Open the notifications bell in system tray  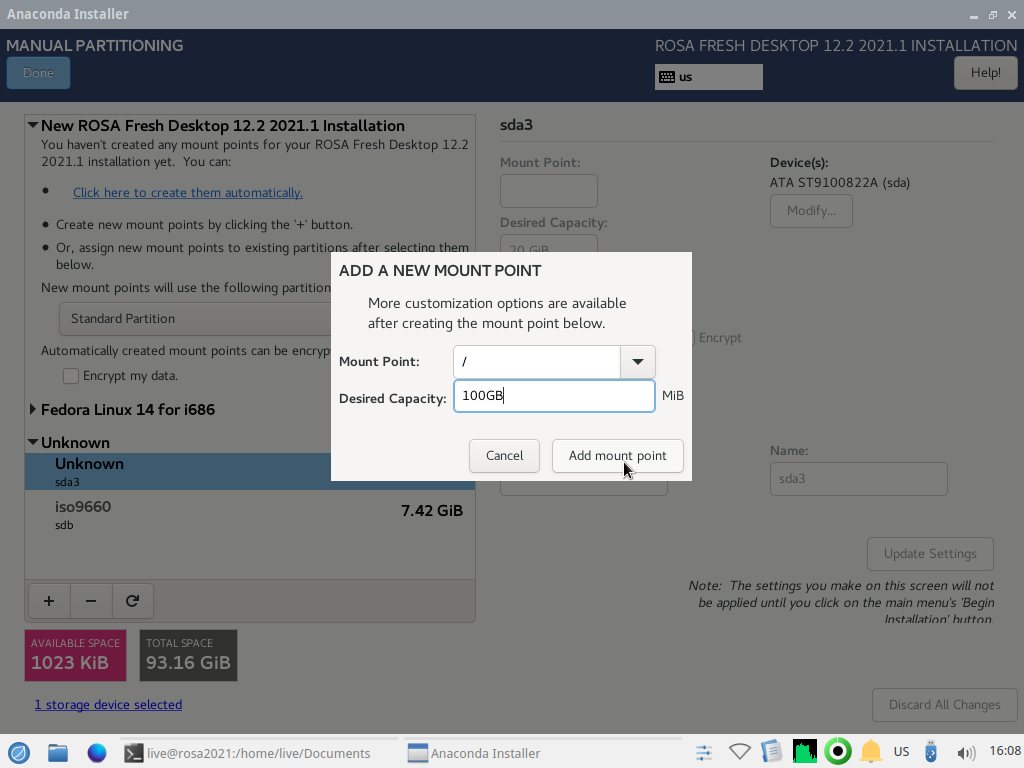[871, 753]
